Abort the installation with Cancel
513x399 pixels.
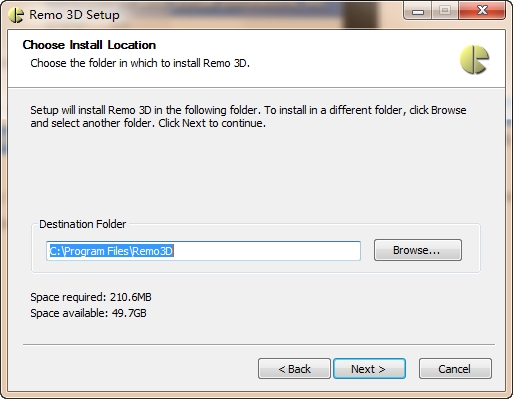click(455, 369)
